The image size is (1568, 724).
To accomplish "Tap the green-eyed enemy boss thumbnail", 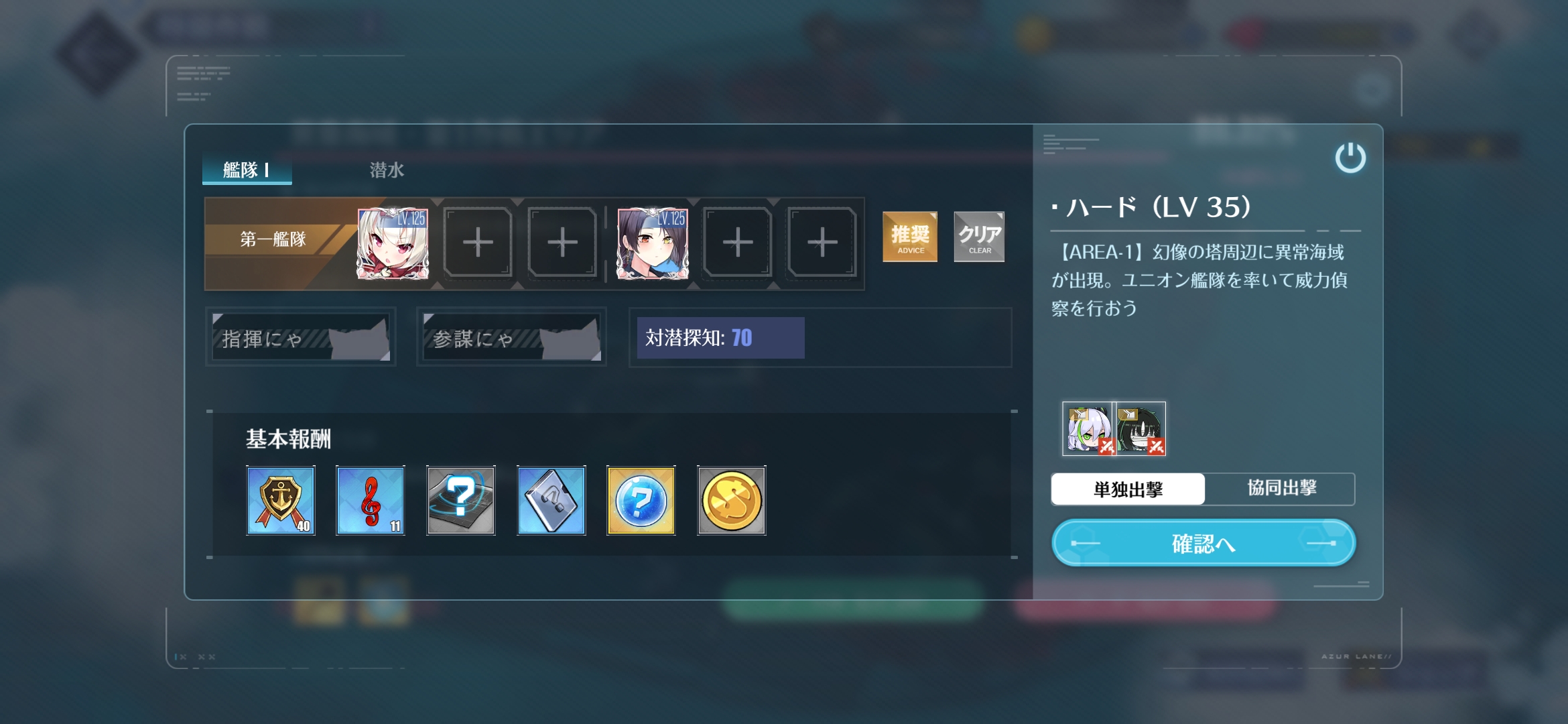I will tap(1088, 429).
